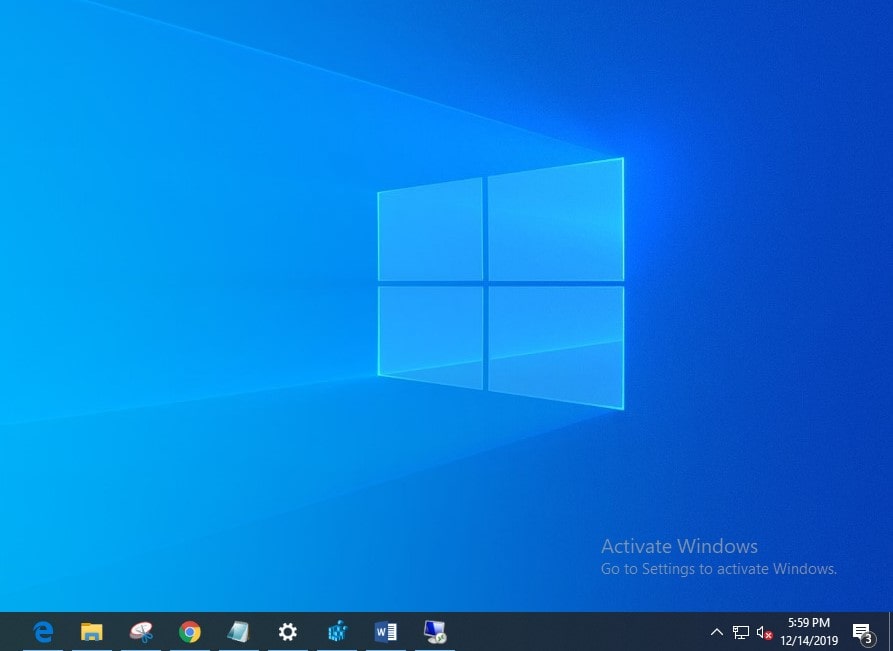This screenshot has width=893, height=651.
Task: Open Windows Settings via the gear icon
Action: coord(287,632)
